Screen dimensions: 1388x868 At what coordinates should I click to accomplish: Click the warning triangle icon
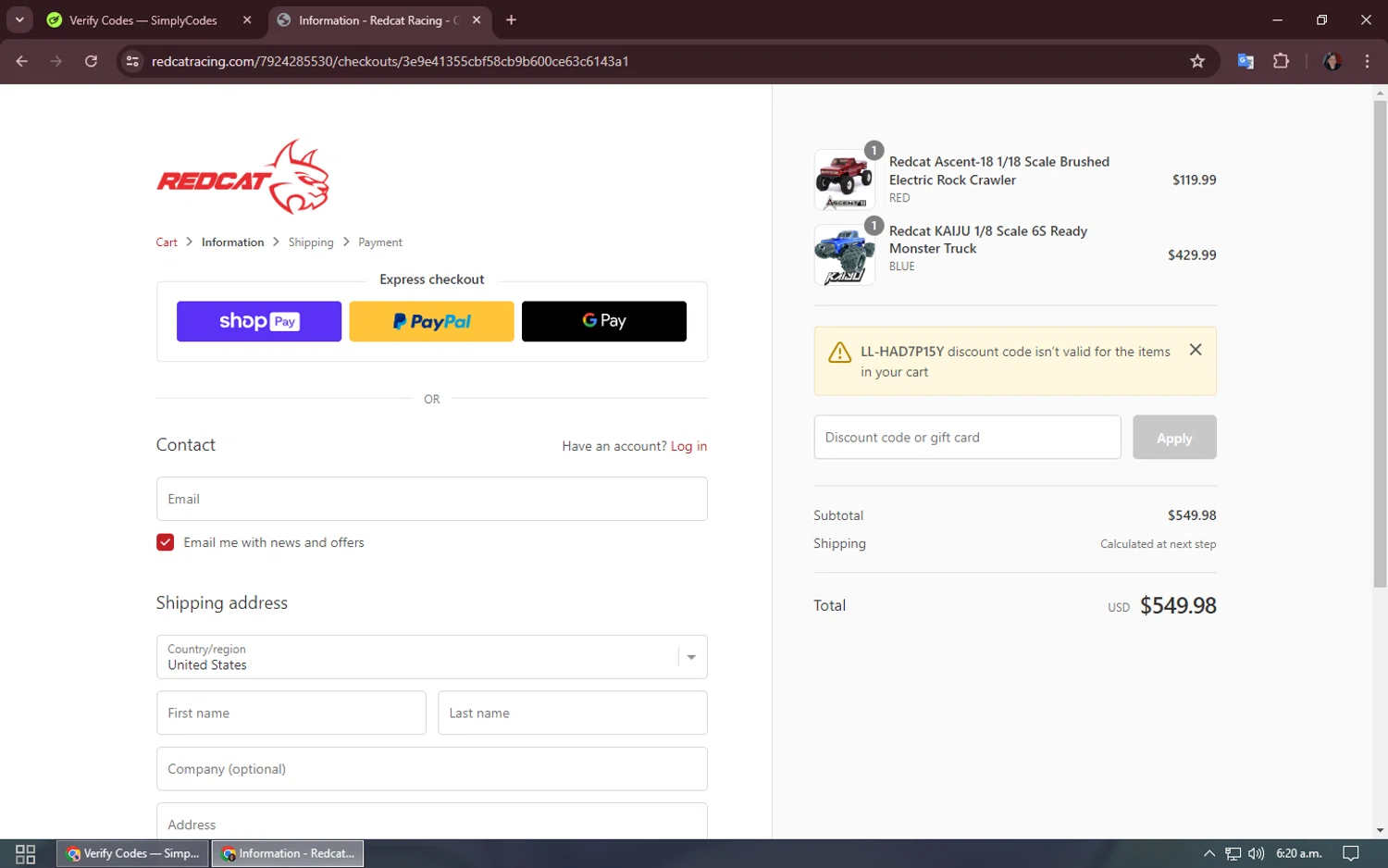coord(839,353)
